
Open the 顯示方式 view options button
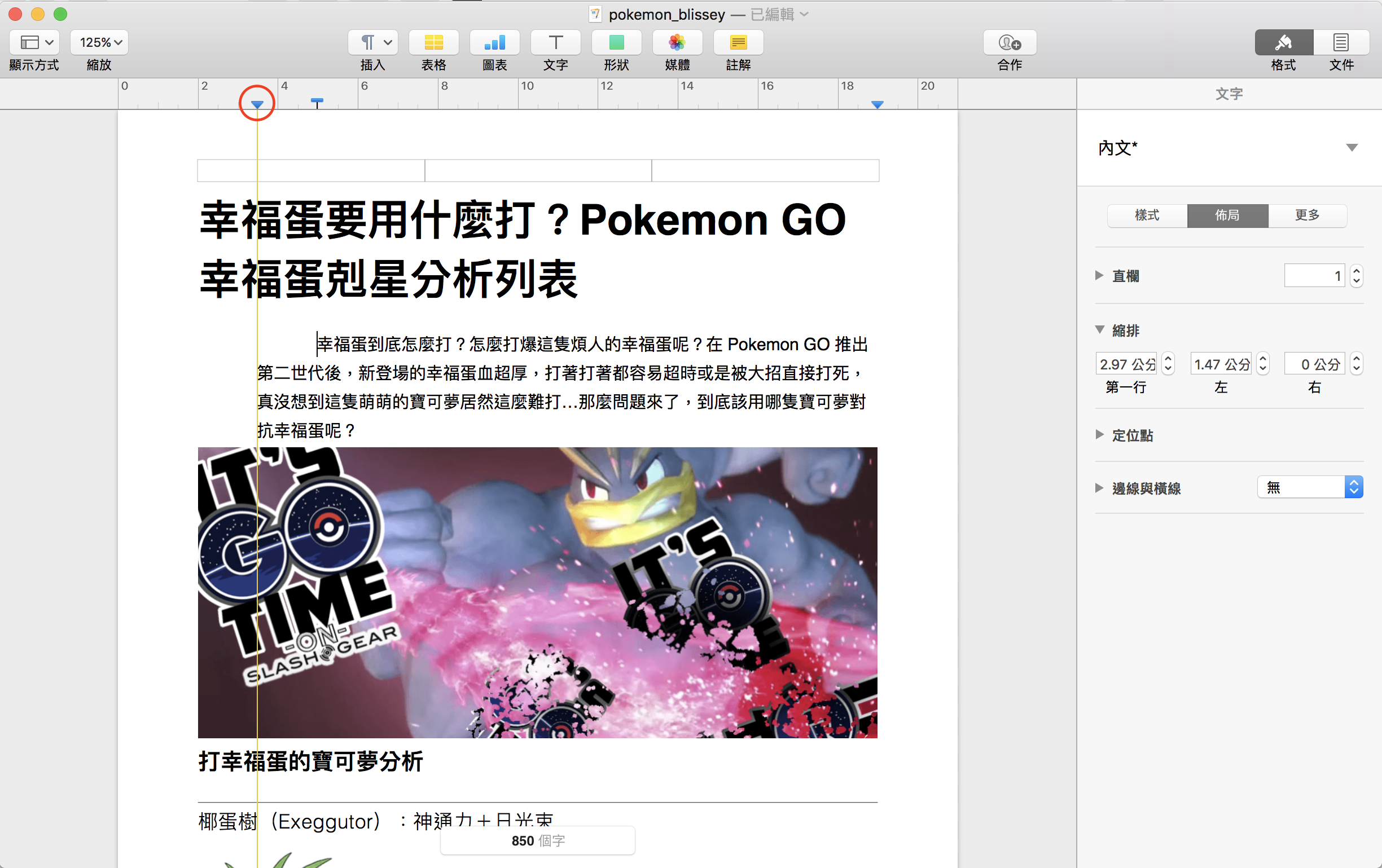(x=34, y=42)
